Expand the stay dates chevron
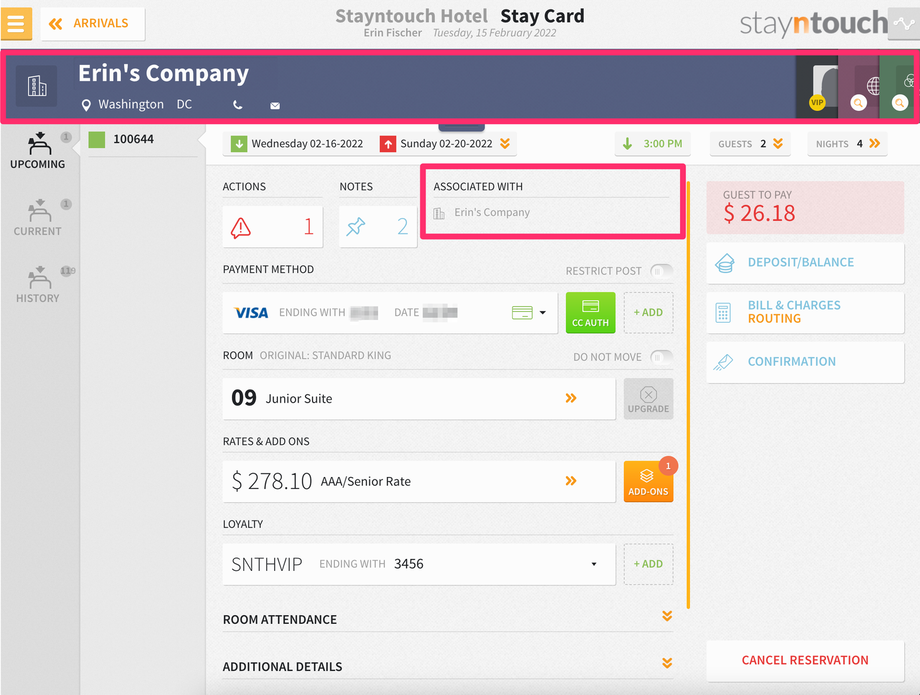Image resolution: width=920 pixels, height=695 pixels. click(x=505, y=143)
